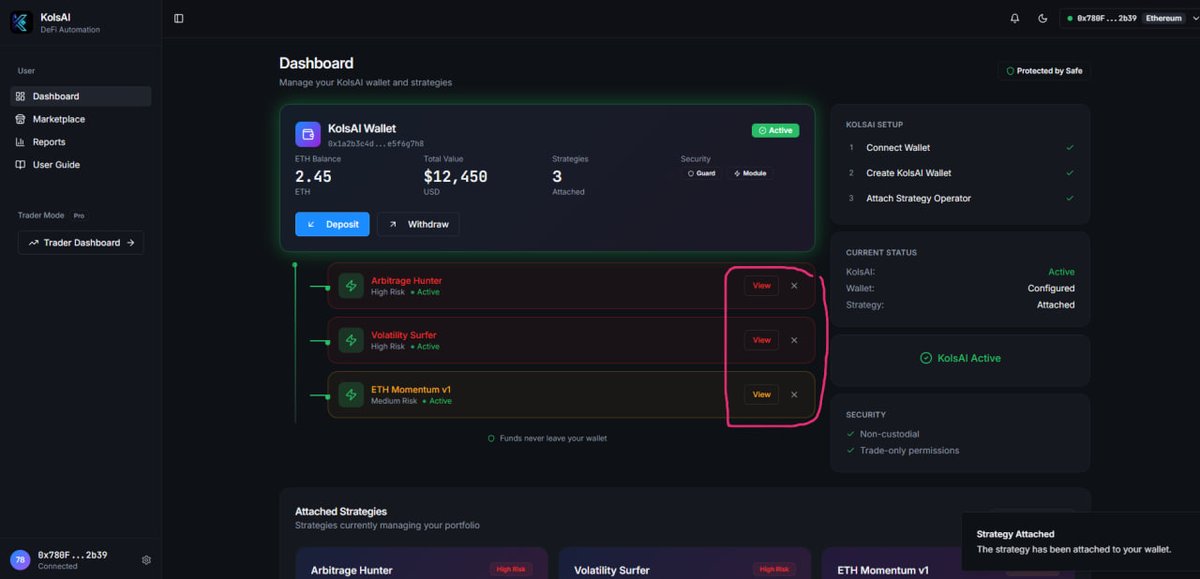Image resolution: width=1200 pixels, height=579 pixels.
Task: Click the Guard security badge
Action: (701, 173)
